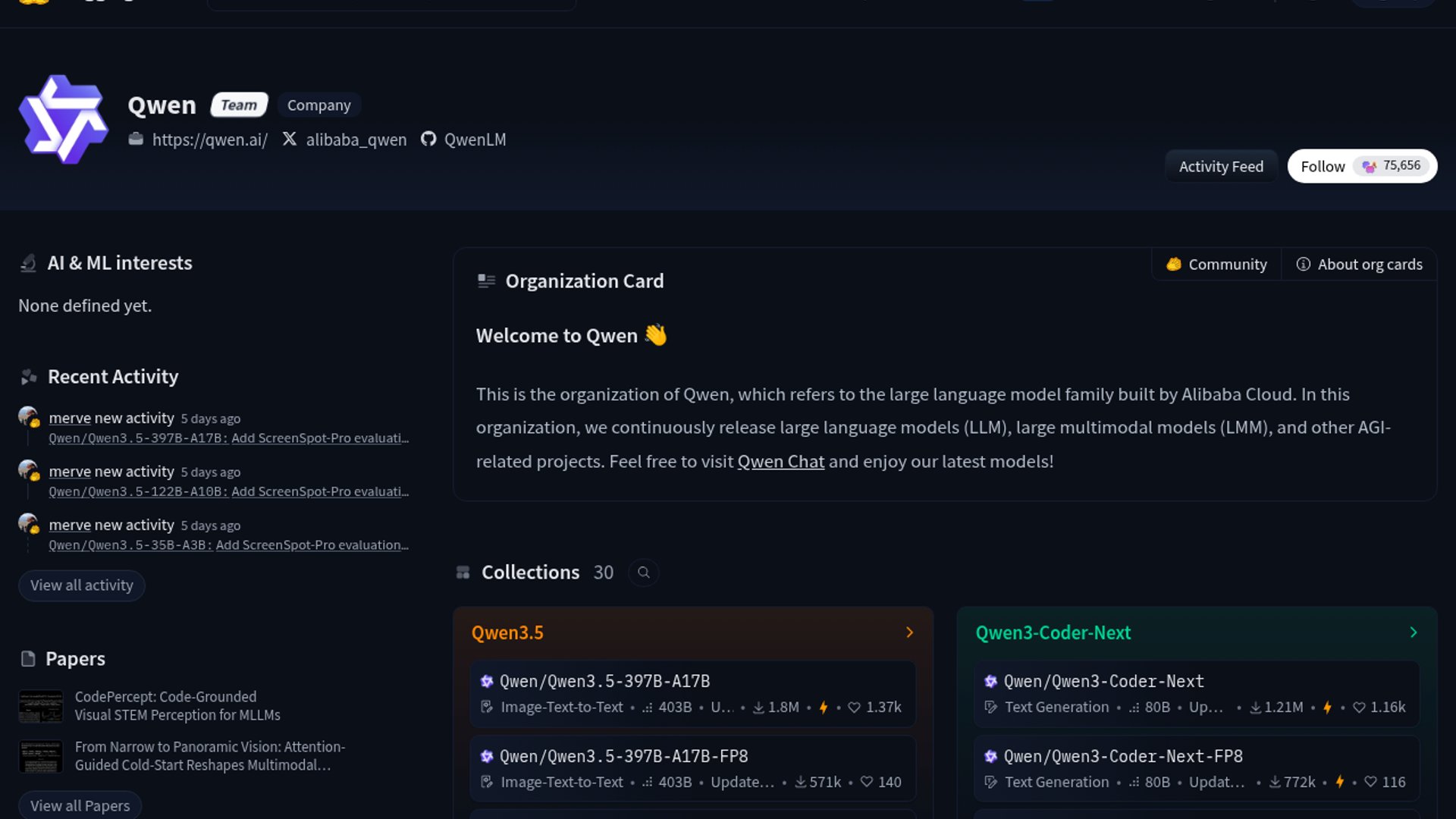This screenshot has height=819, width=1456.
Task: Open the Community tab
Action: tap(1216, 264)
